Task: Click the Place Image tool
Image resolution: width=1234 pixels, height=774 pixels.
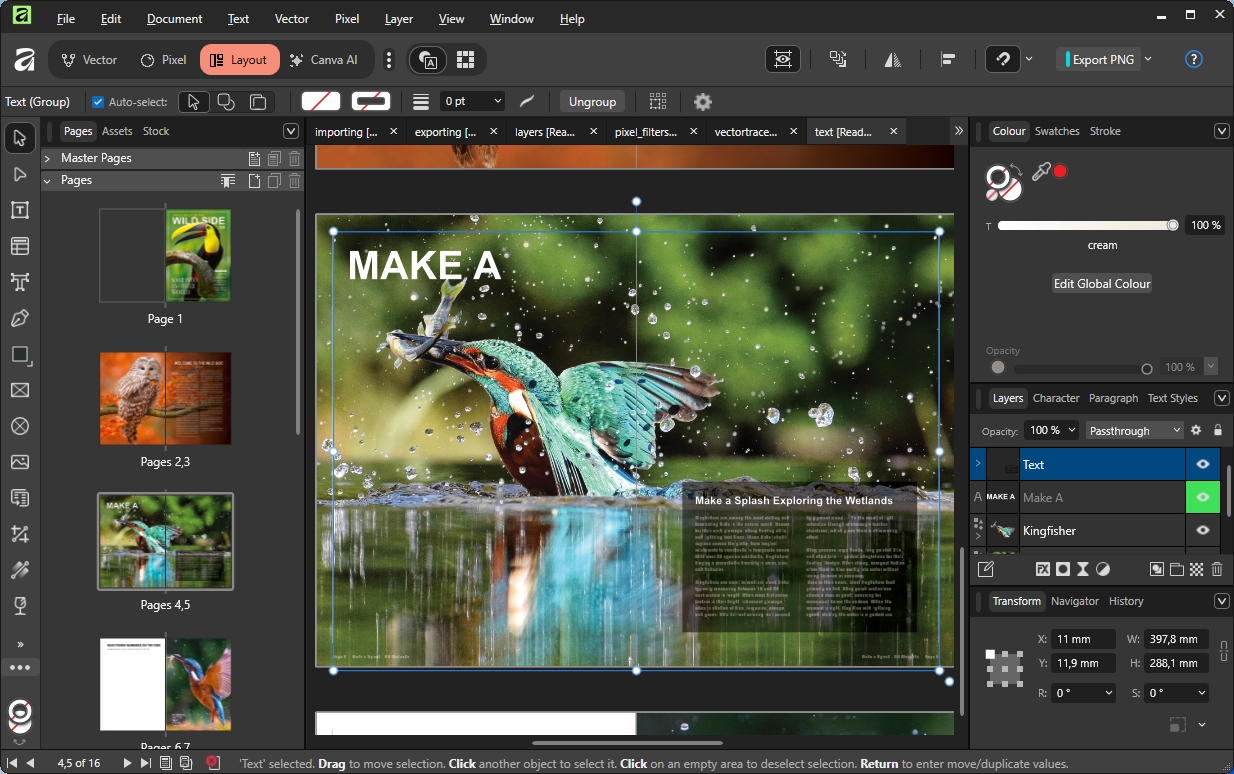Action: [x=20, y=462]
